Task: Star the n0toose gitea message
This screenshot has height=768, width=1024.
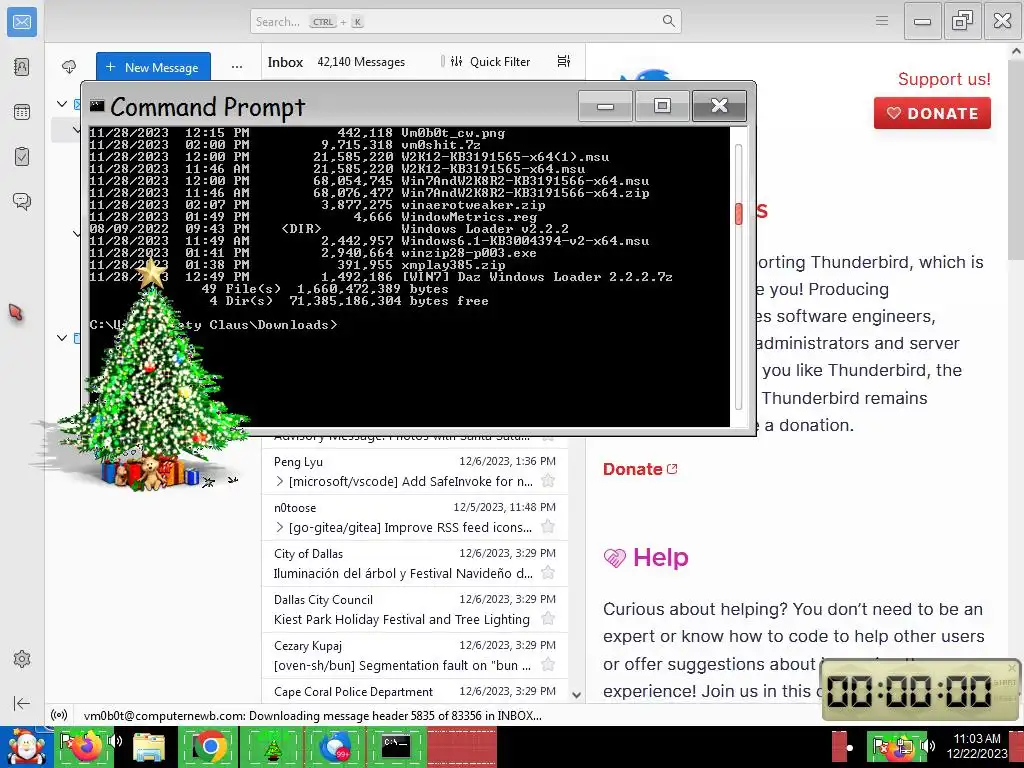Action: click(548, 527)
